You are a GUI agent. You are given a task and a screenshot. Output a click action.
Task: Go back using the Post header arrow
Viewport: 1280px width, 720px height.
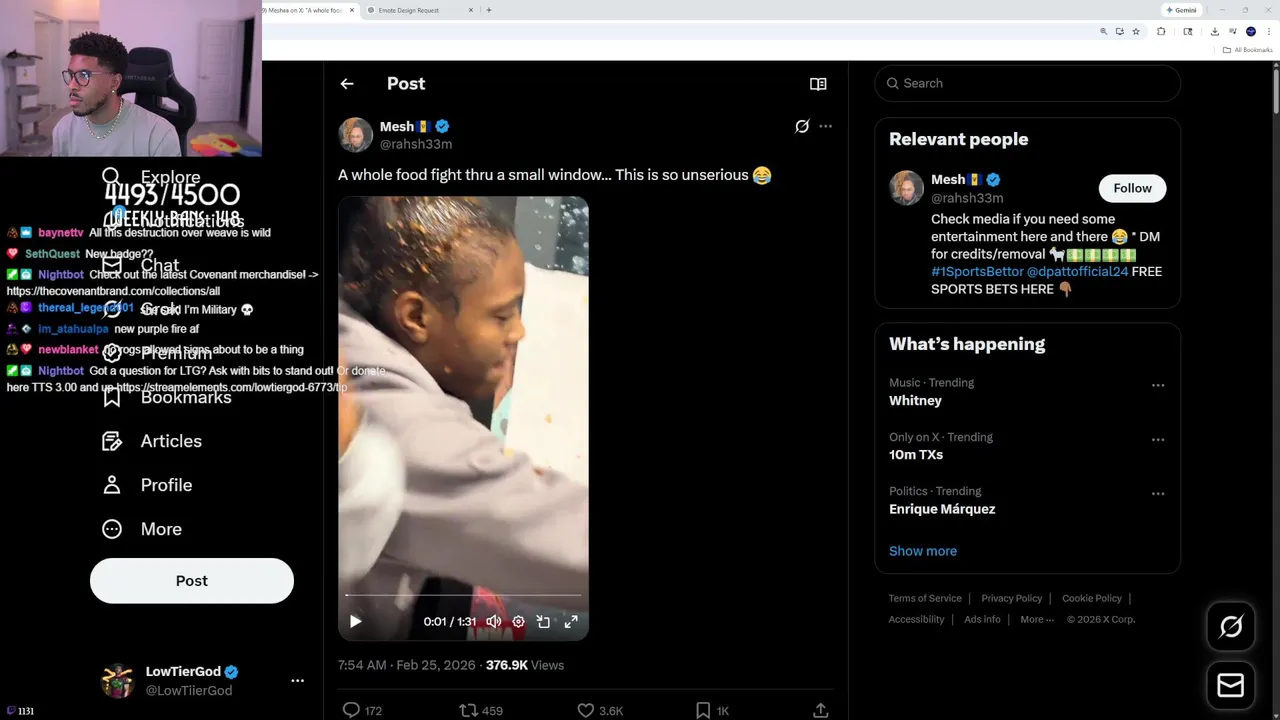click(x=346, y=84)
